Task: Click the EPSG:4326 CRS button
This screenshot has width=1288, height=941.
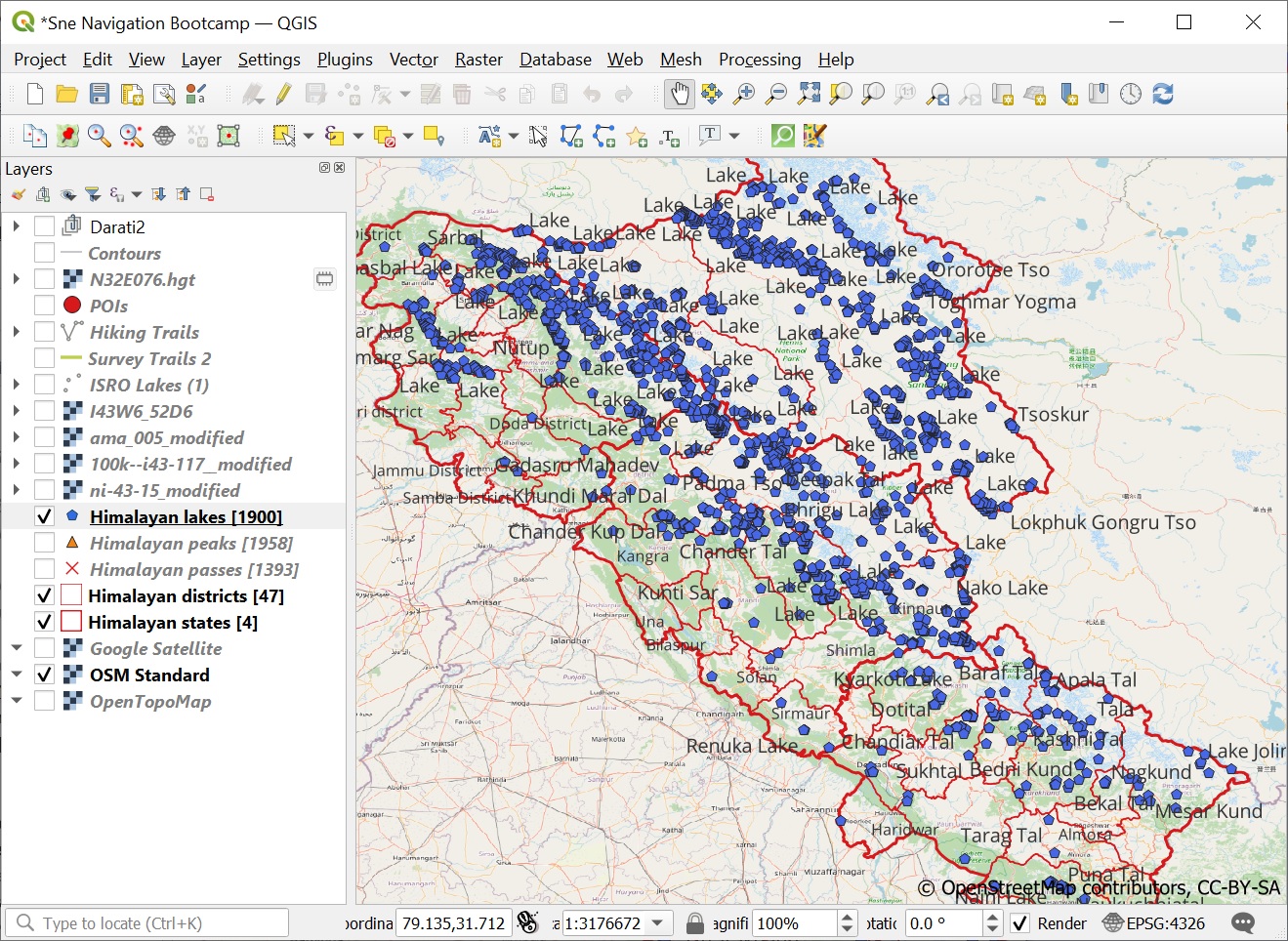Action: pyautogui.click(x=1153, y=923)
